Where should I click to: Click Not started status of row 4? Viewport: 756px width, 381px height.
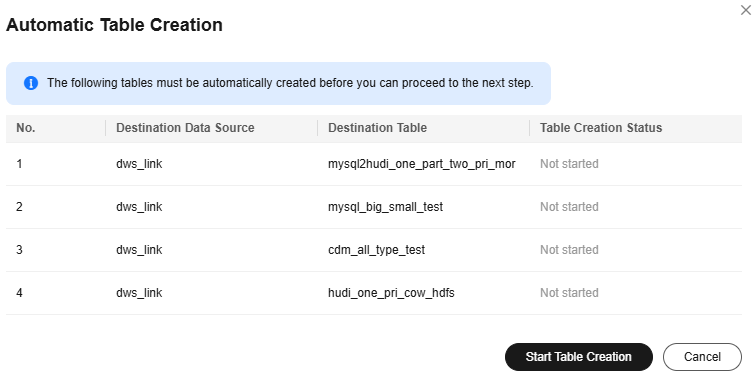tap(569, 293)
